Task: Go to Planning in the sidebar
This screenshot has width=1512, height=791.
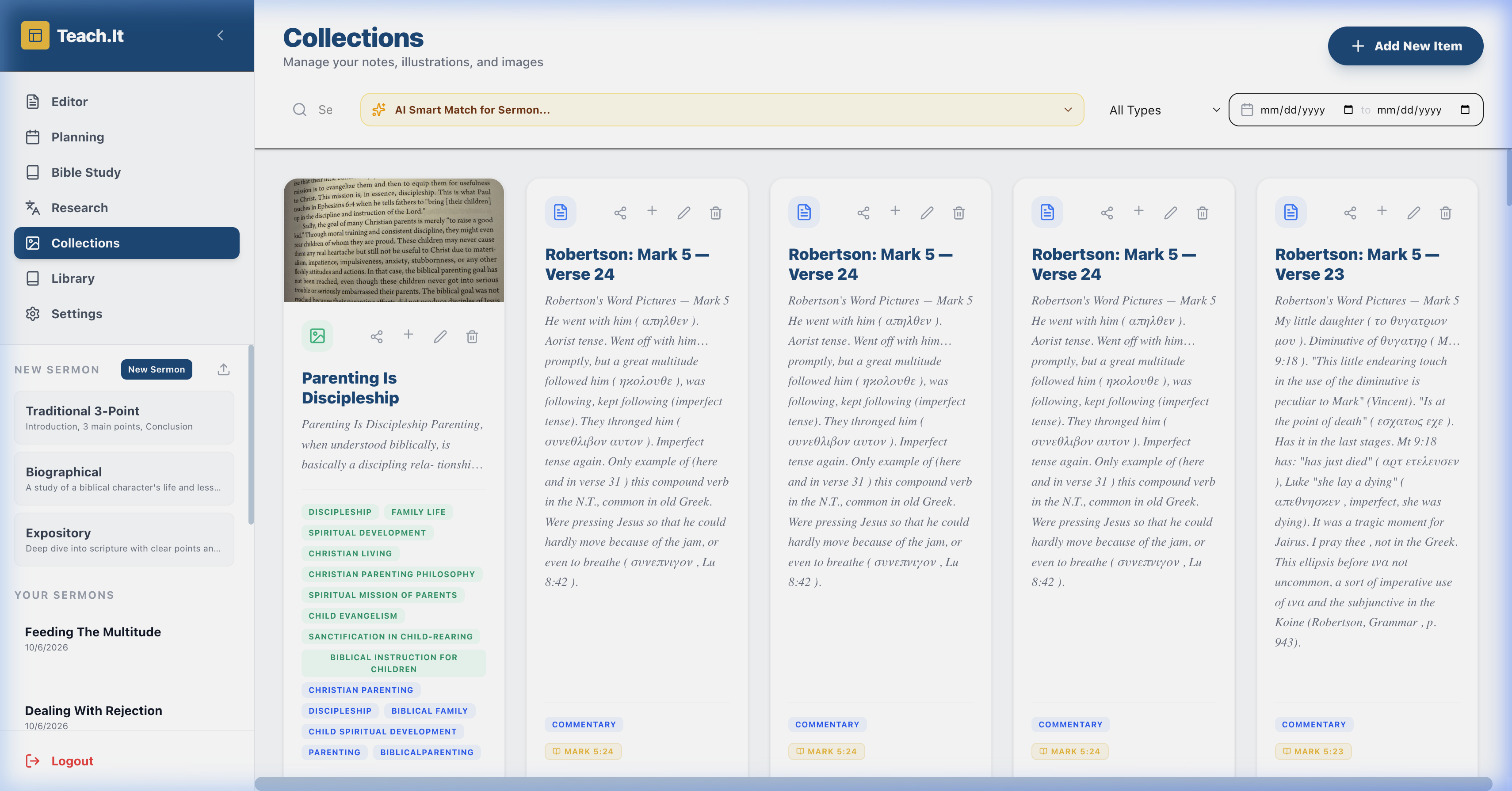Action: [x=127, y=137]
